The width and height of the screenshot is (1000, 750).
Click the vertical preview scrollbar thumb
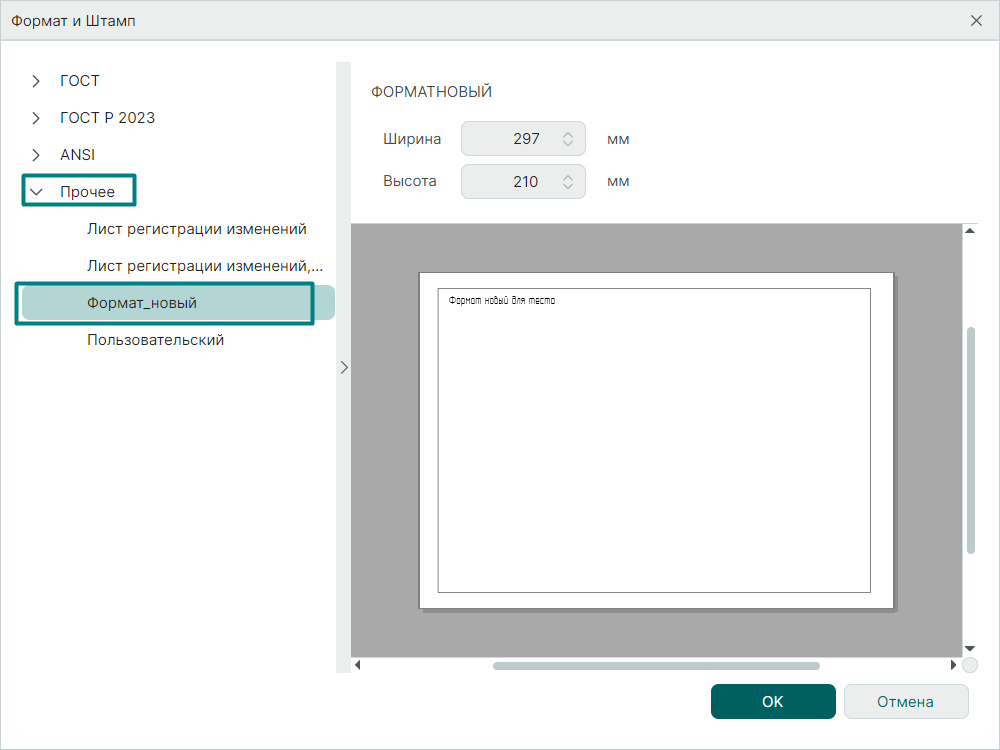970,440
